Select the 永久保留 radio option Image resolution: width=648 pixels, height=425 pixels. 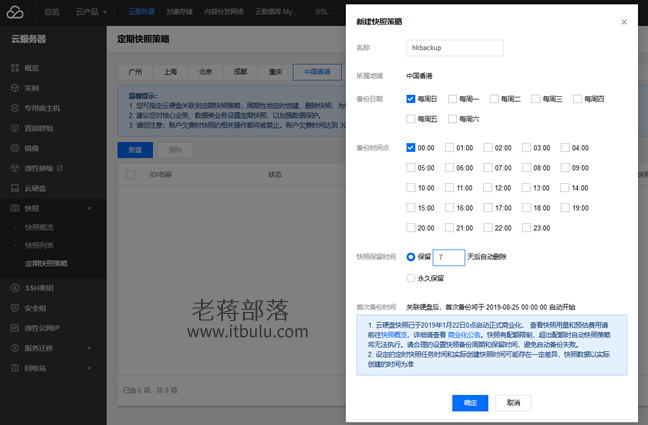410,278
